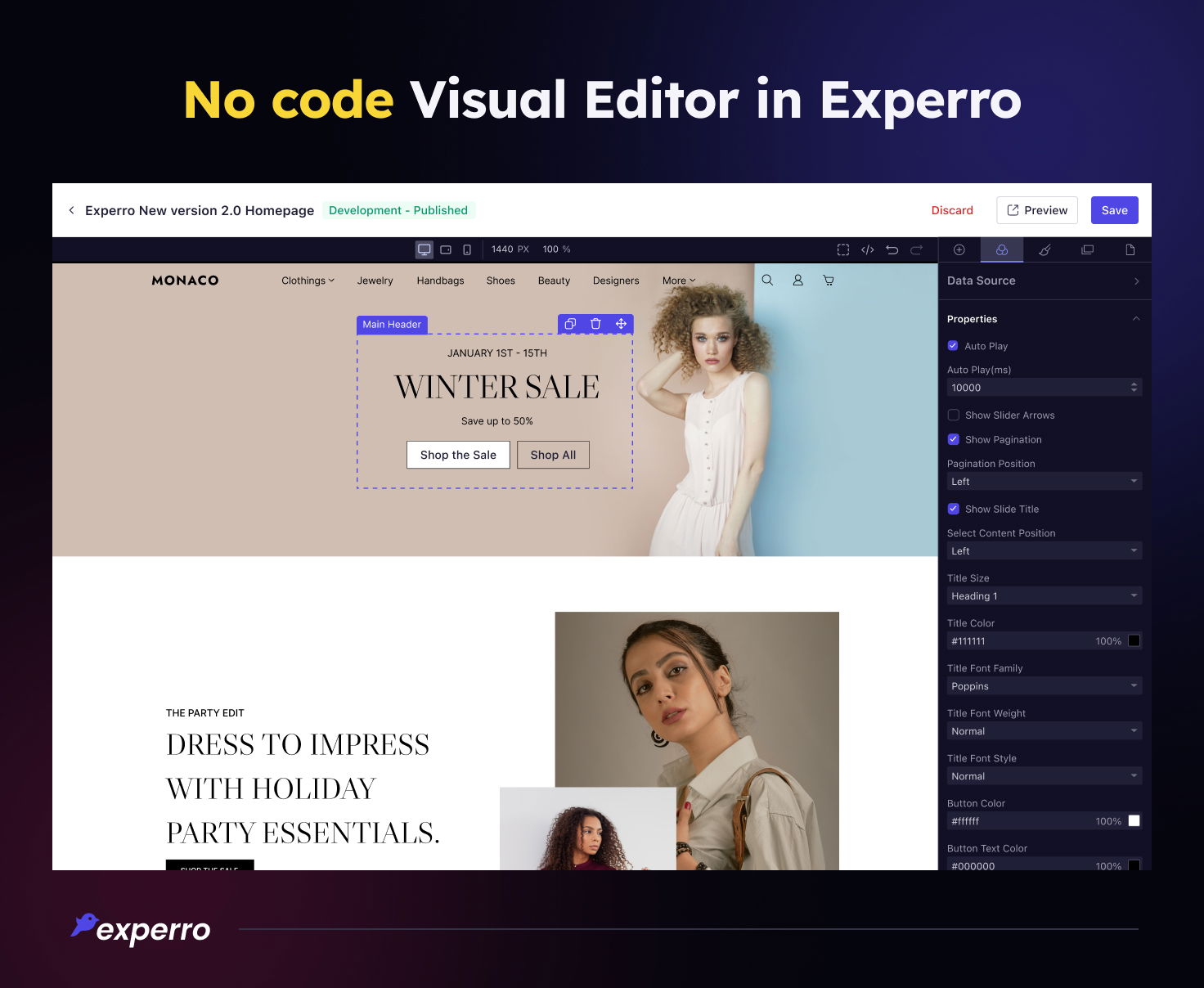Image resolution: width=1204 pixels, height=988 pixels.
Task: Select the Main Header label tag
Action: click(x=392, y=325)
